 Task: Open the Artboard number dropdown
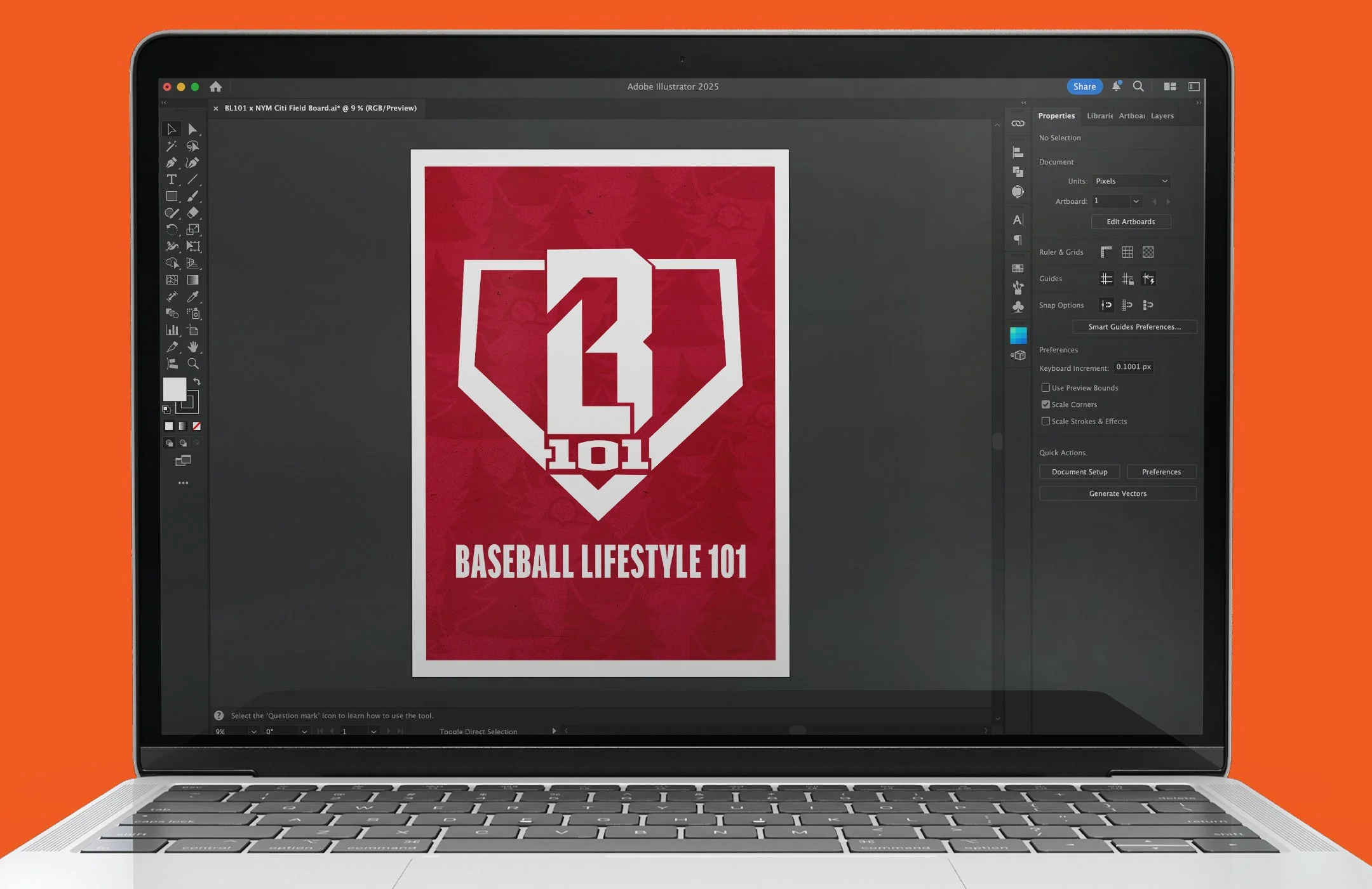tap(1136, 201)
